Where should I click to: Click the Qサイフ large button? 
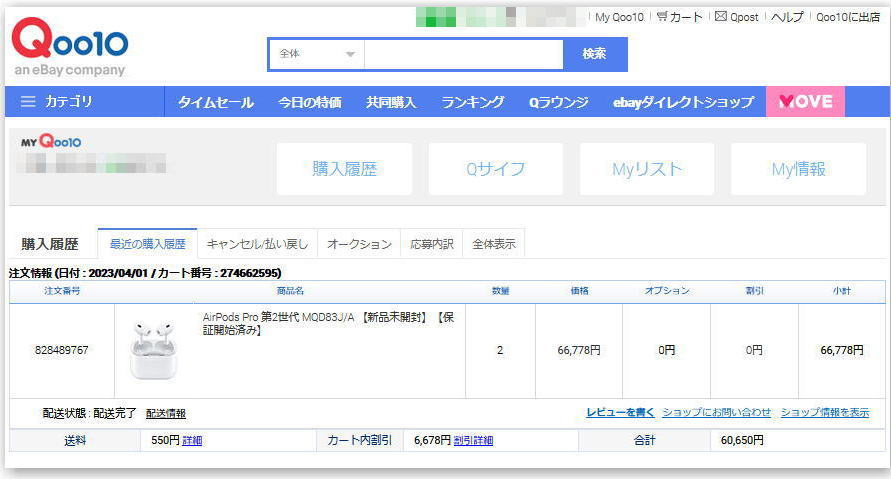click(x=496, y=169)
